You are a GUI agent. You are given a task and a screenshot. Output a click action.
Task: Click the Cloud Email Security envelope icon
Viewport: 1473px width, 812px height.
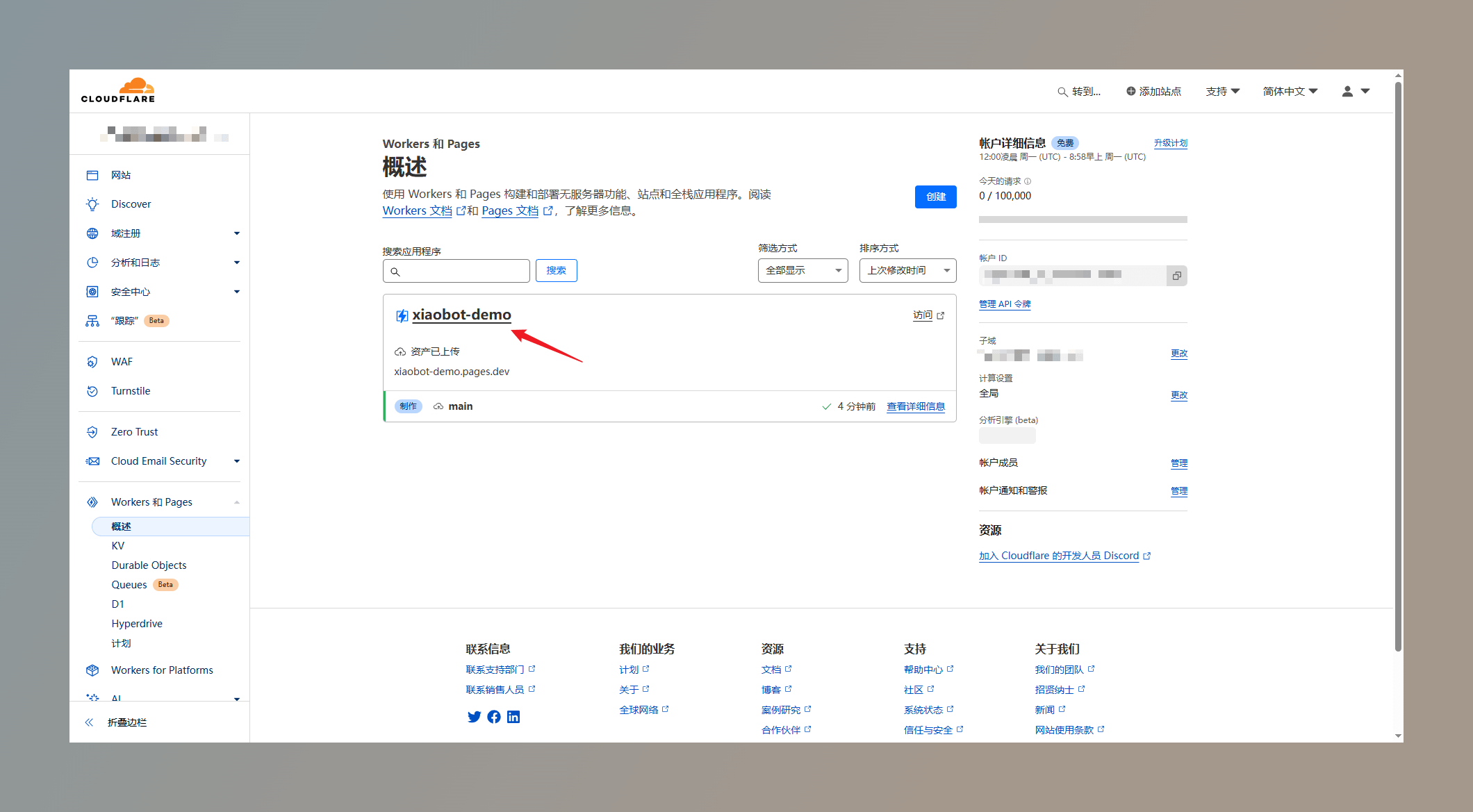(x=92, y=461)
